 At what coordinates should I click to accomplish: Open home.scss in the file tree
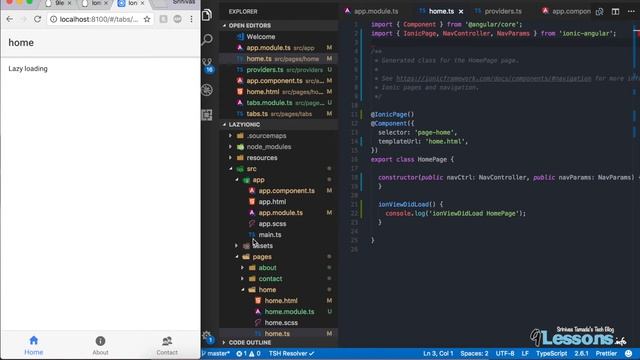(x=281, y=323)
